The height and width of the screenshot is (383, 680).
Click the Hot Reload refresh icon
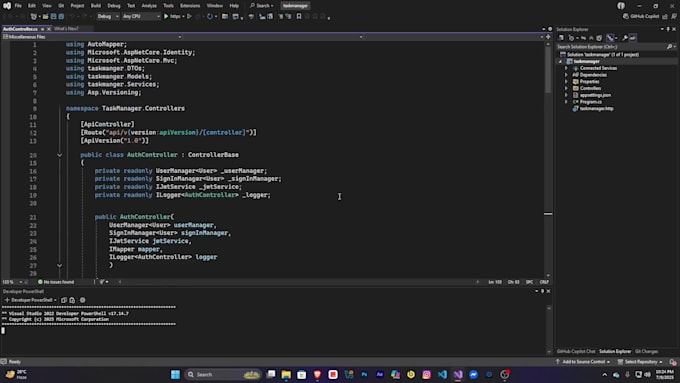point(210,16)
